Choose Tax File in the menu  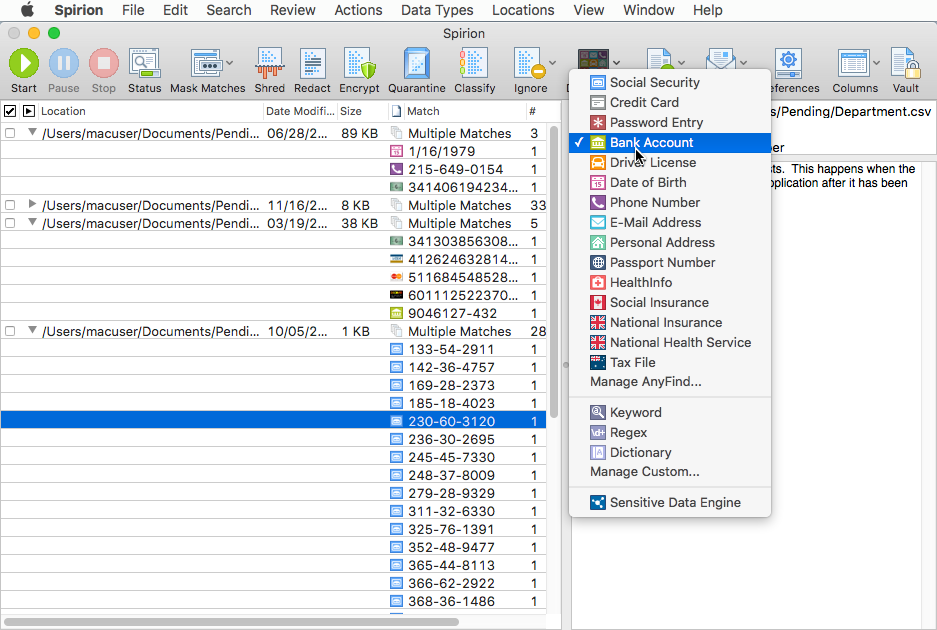coord(670,363)
